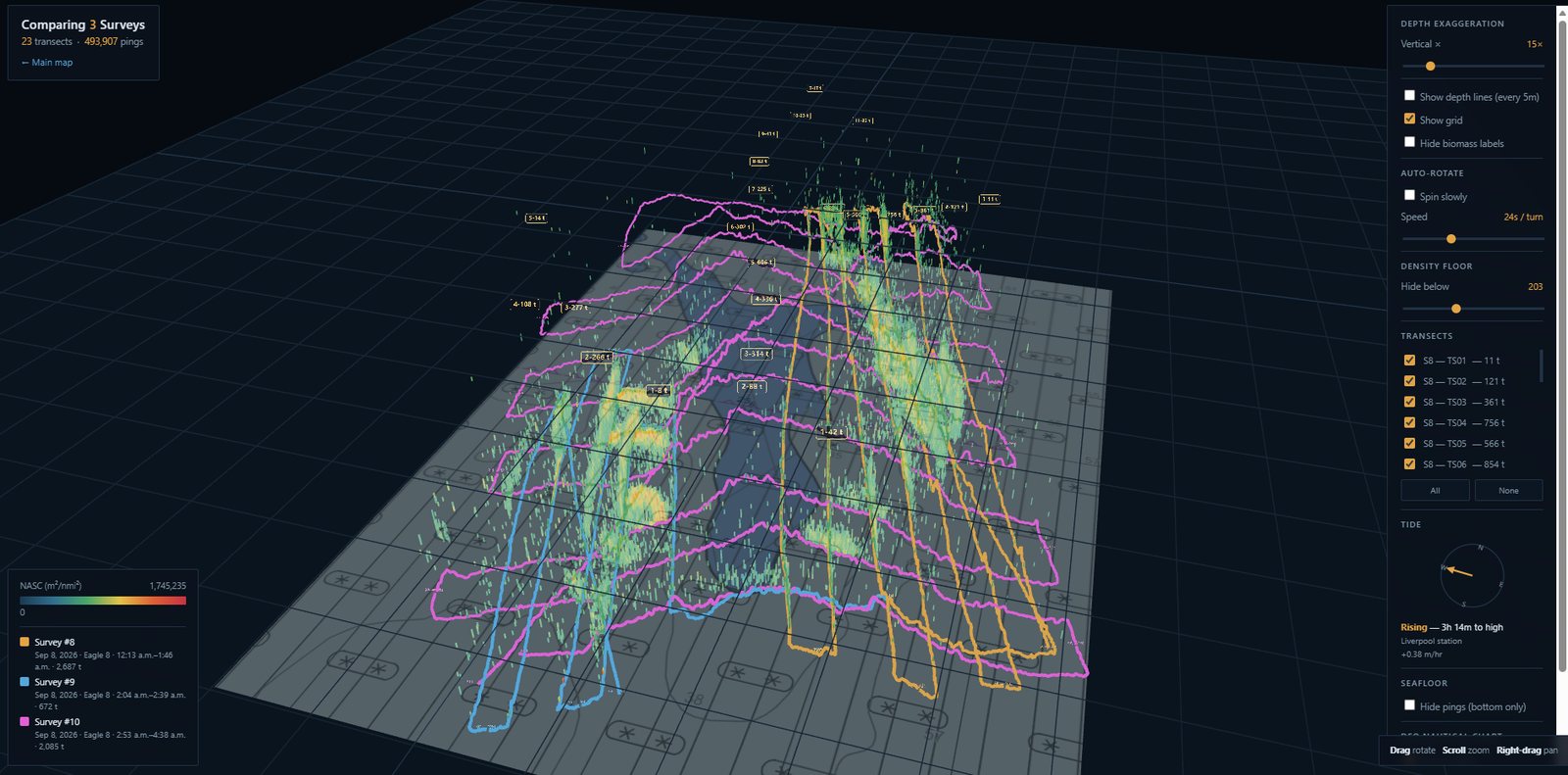The image size is (1568, 775).
Task: Toggle transect S8 — TS03 — 361 t
Action: point(1409,402)
